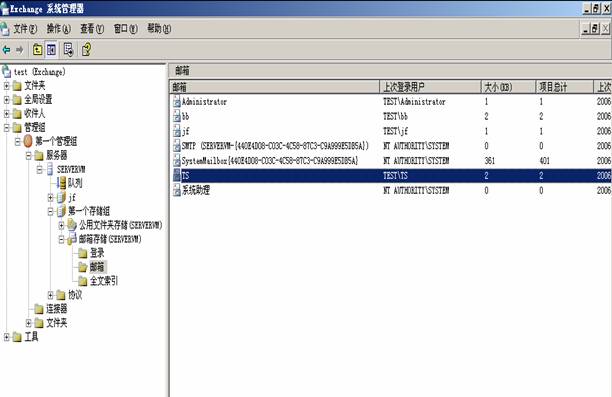Select the 协议 tree item label

point(75,295)
